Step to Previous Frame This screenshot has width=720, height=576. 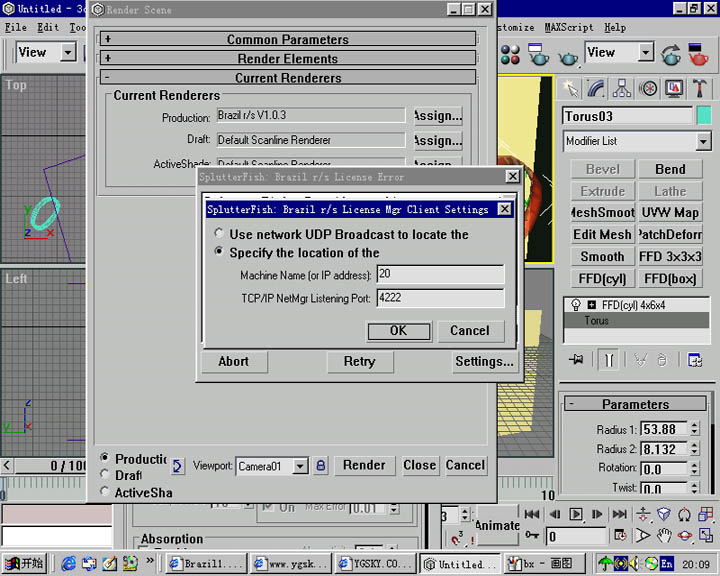554,514
